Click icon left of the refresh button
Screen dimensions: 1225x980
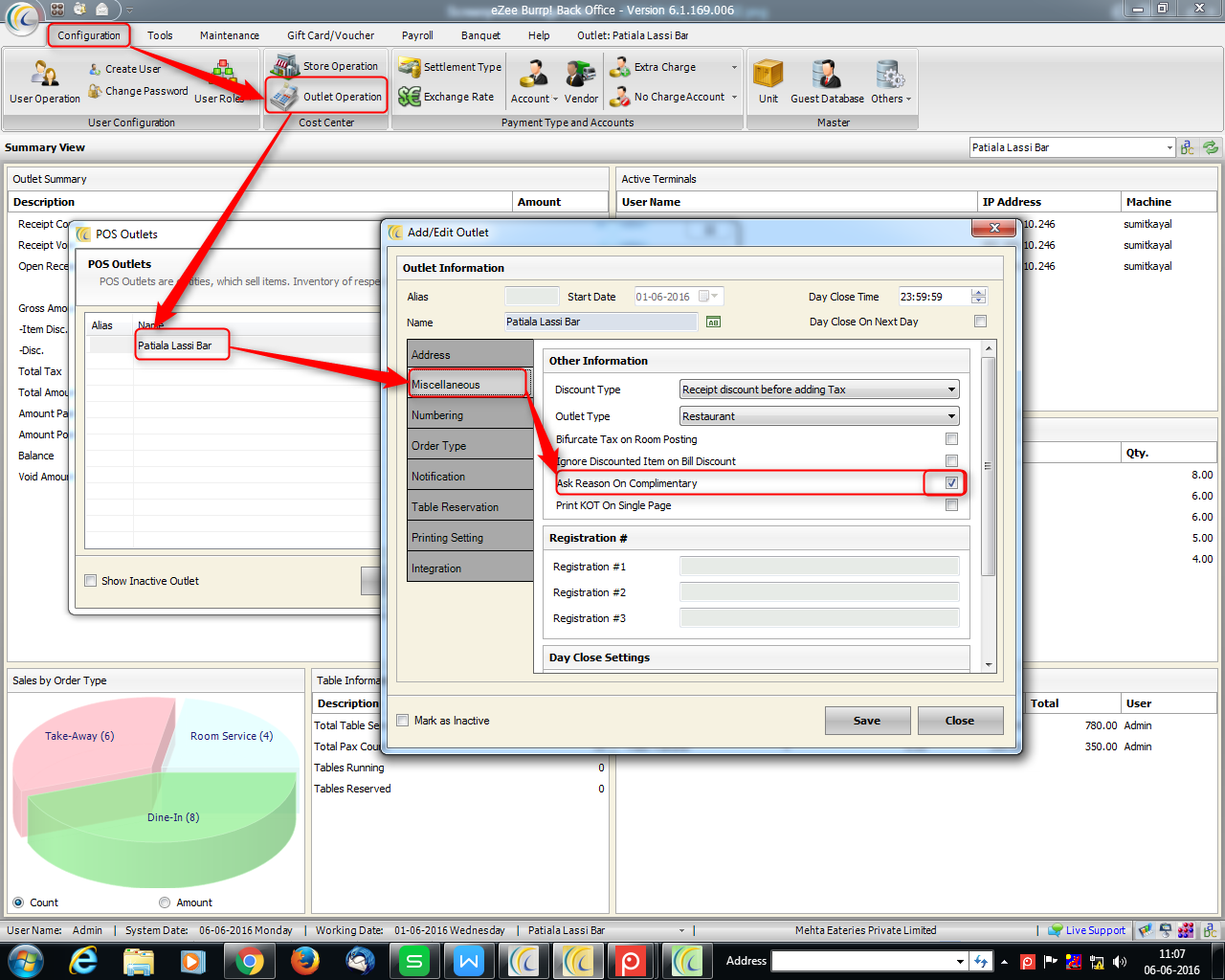coord(1188,147)
